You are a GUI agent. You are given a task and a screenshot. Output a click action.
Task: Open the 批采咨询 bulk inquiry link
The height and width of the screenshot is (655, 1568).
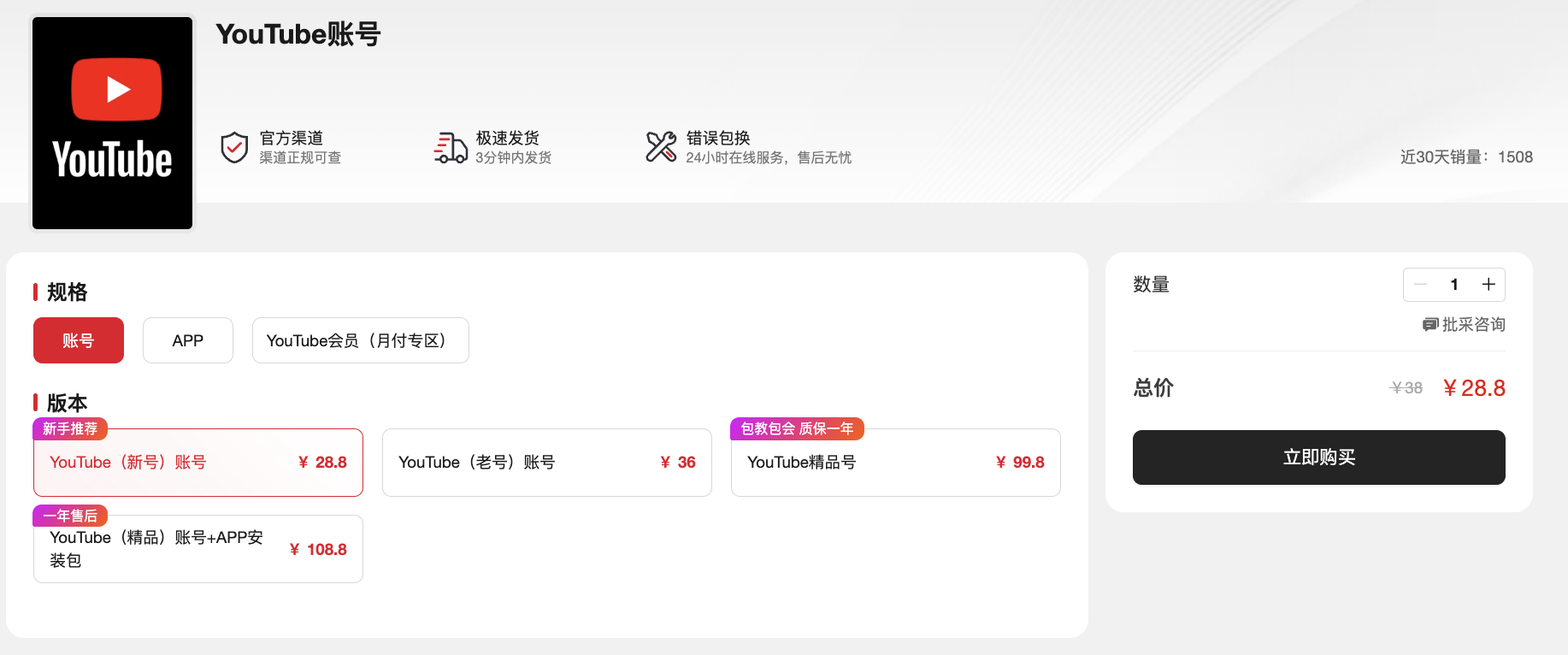[1463, 325]
